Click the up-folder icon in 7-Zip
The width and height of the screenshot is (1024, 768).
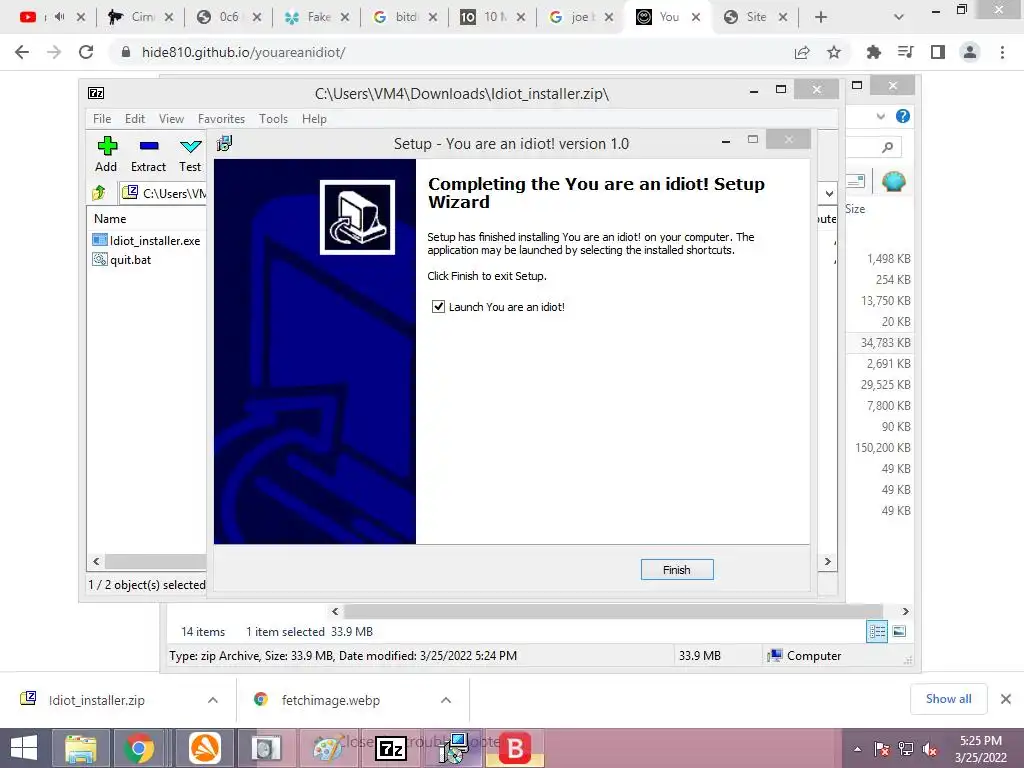click(x=99, y=193)
